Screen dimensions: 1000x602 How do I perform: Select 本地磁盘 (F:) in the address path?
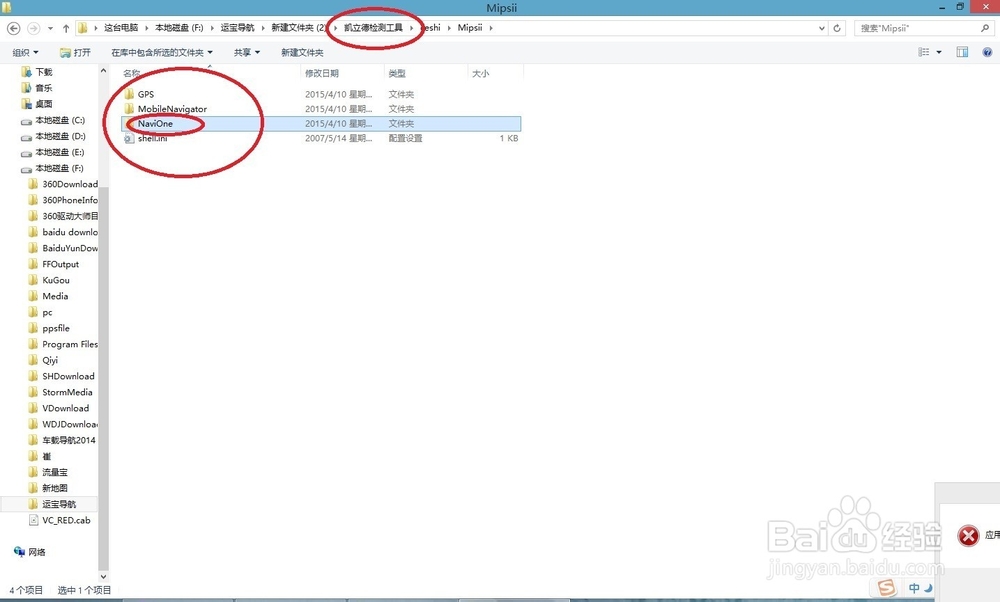(179, 28)
